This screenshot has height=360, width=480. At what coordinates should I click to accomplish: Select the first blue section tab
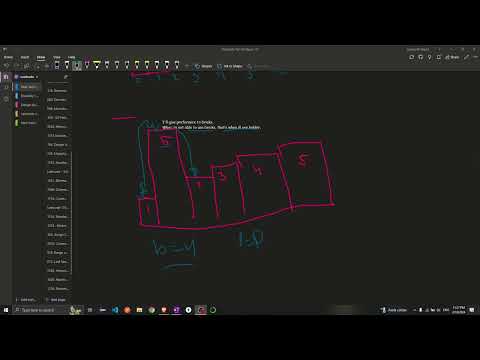(x=28, y=87)
